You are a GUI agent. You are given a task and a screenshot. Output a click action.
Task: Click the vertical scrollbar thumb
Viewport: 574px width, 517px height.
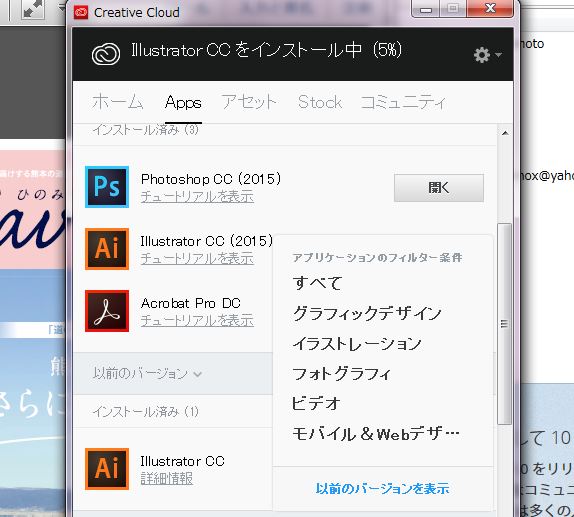[505, 324]
